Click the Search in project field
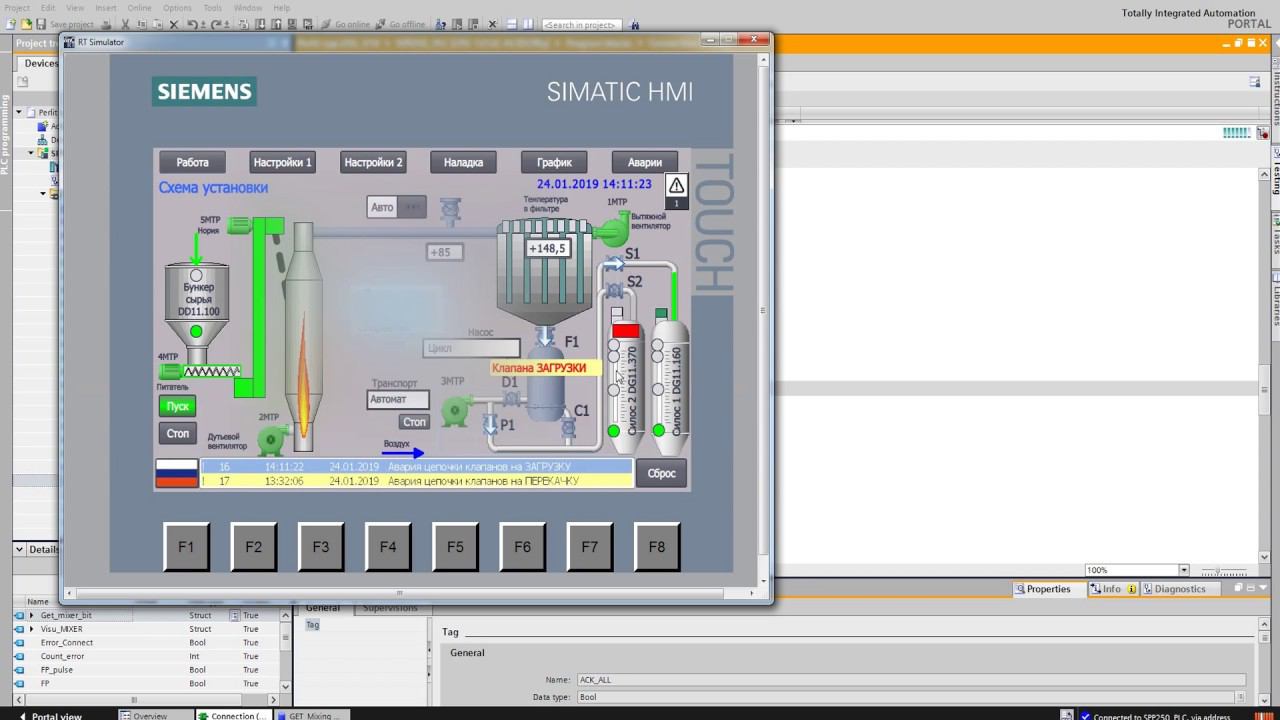Screen dimensions: 1280x720 click(582, 24)
